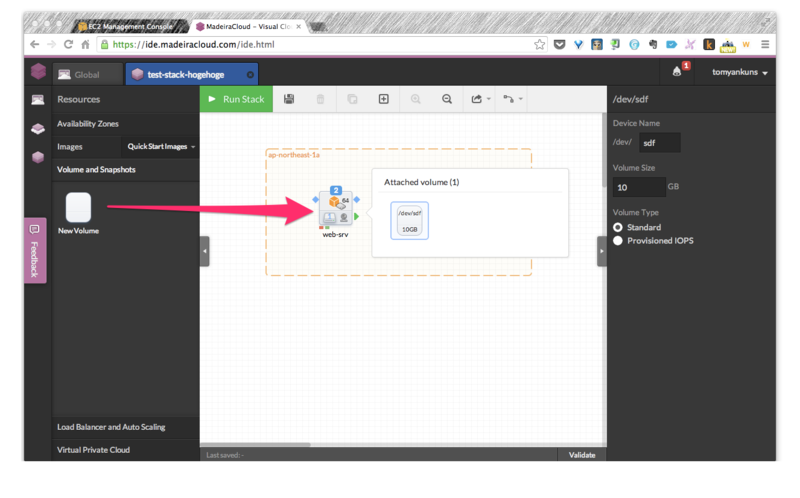Click the Validate button
This screenshot has width=800, height=498.
coord(582,455)
